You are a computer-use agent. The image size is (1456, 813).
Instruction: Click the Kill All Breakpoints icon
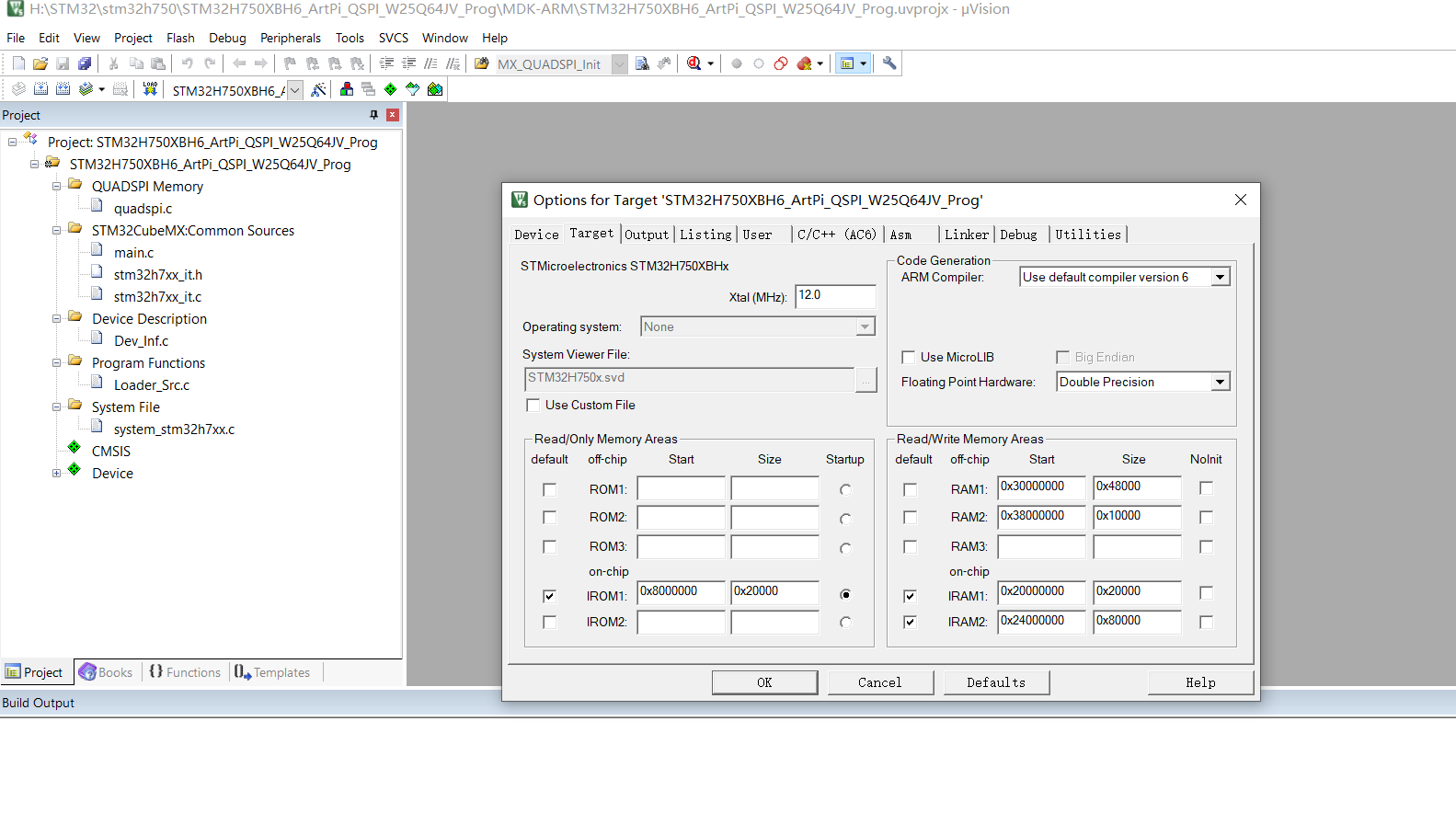pos(804,63)
